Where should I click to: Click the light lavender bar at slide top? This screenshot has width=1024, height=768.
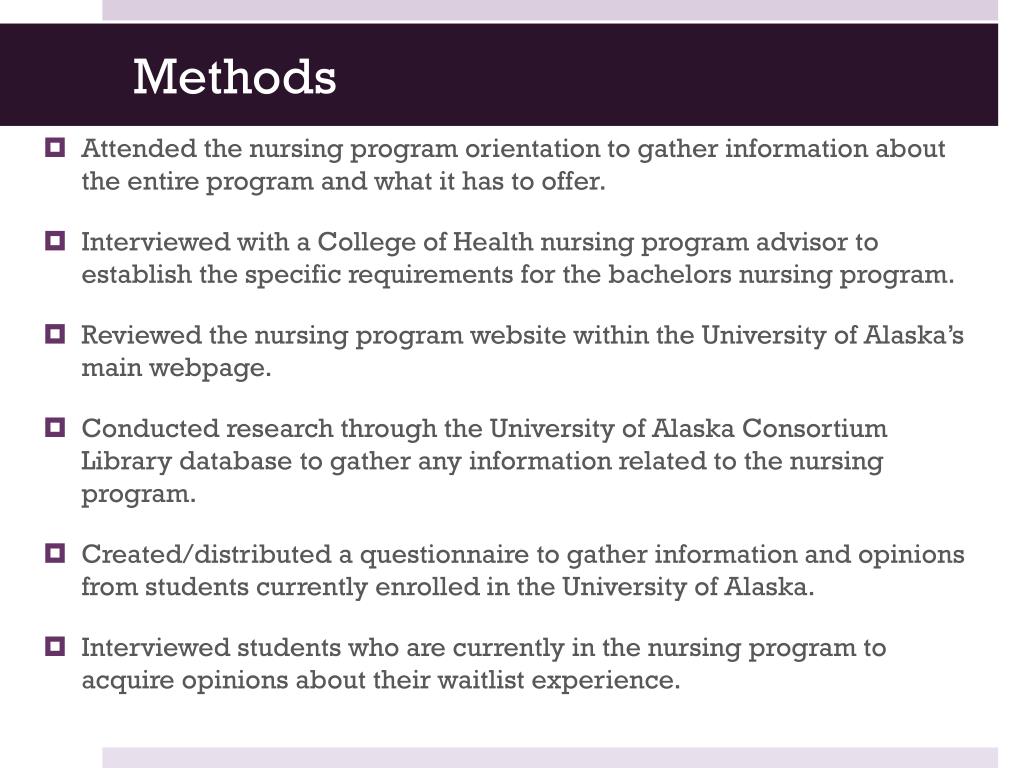(x=550, y=10)
